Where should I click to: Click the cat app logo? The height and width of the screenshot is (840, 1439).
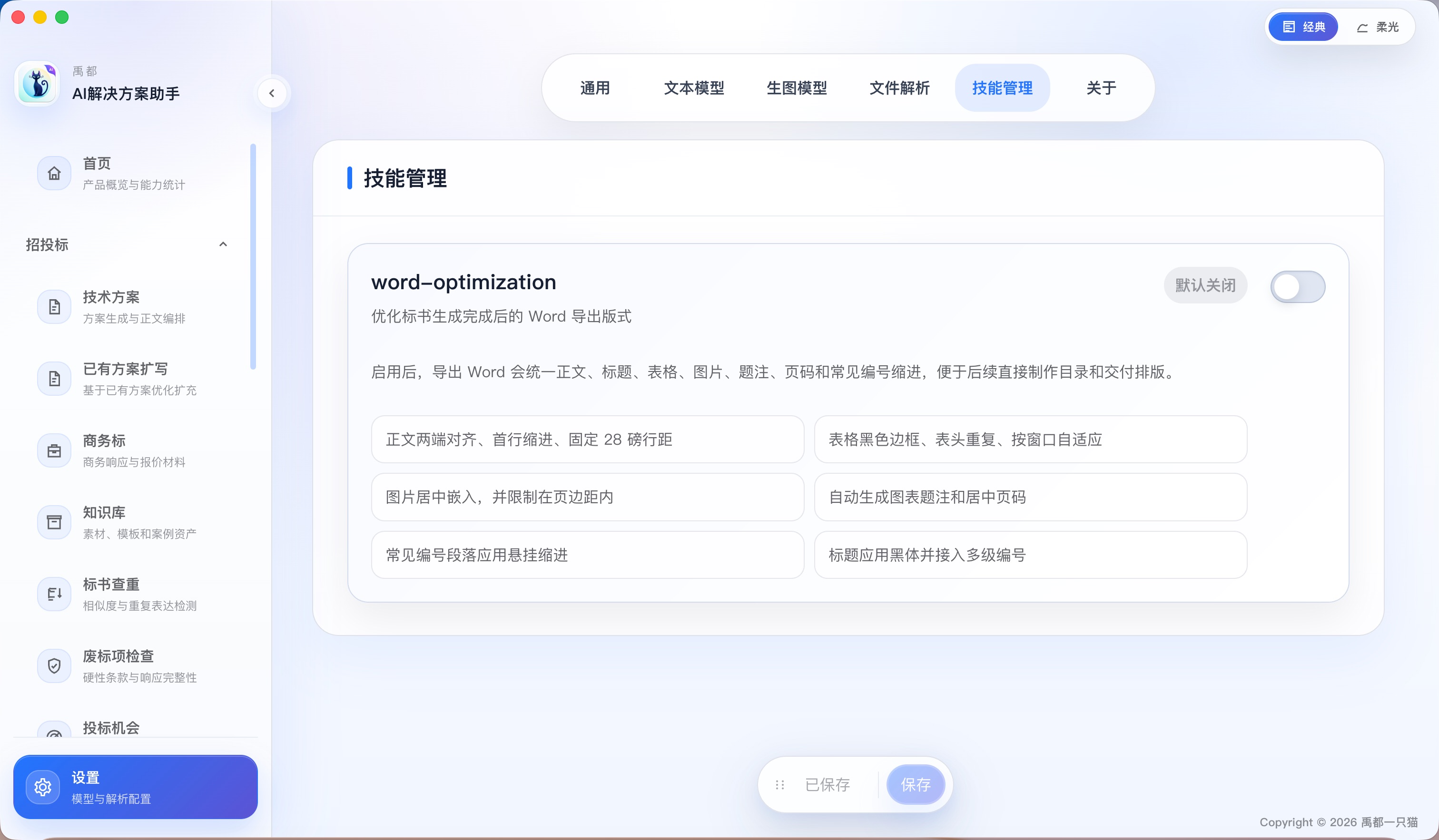pos(37,84)
